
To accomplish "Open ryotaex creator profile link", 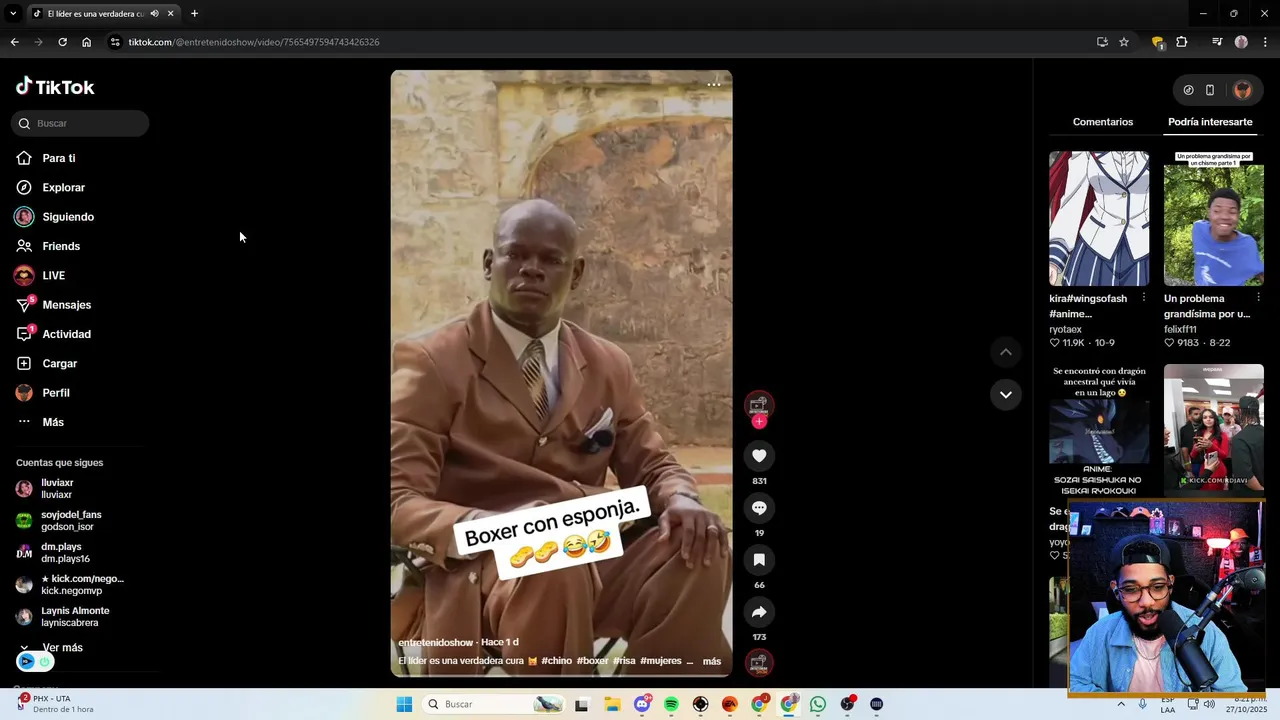I will click(x=1065, y=329).
